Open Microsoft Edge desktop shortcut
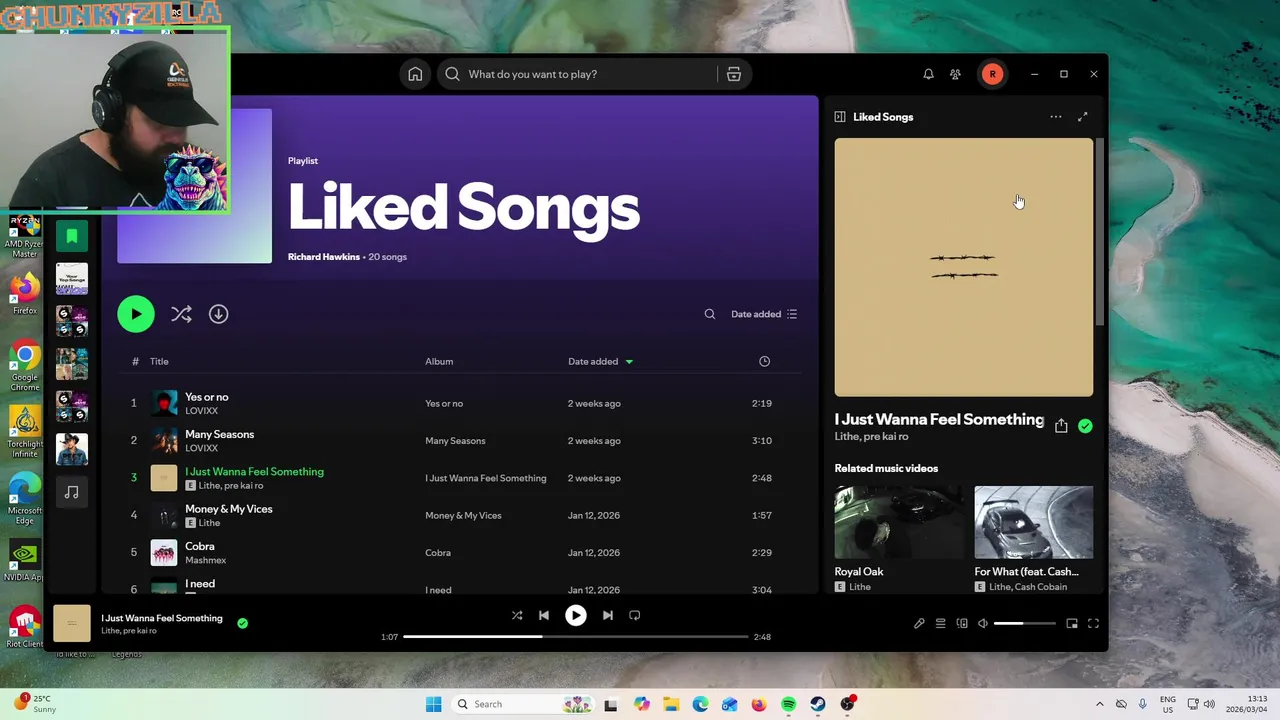This screenshot has width=1280, height=720. [x=25, y=500]
